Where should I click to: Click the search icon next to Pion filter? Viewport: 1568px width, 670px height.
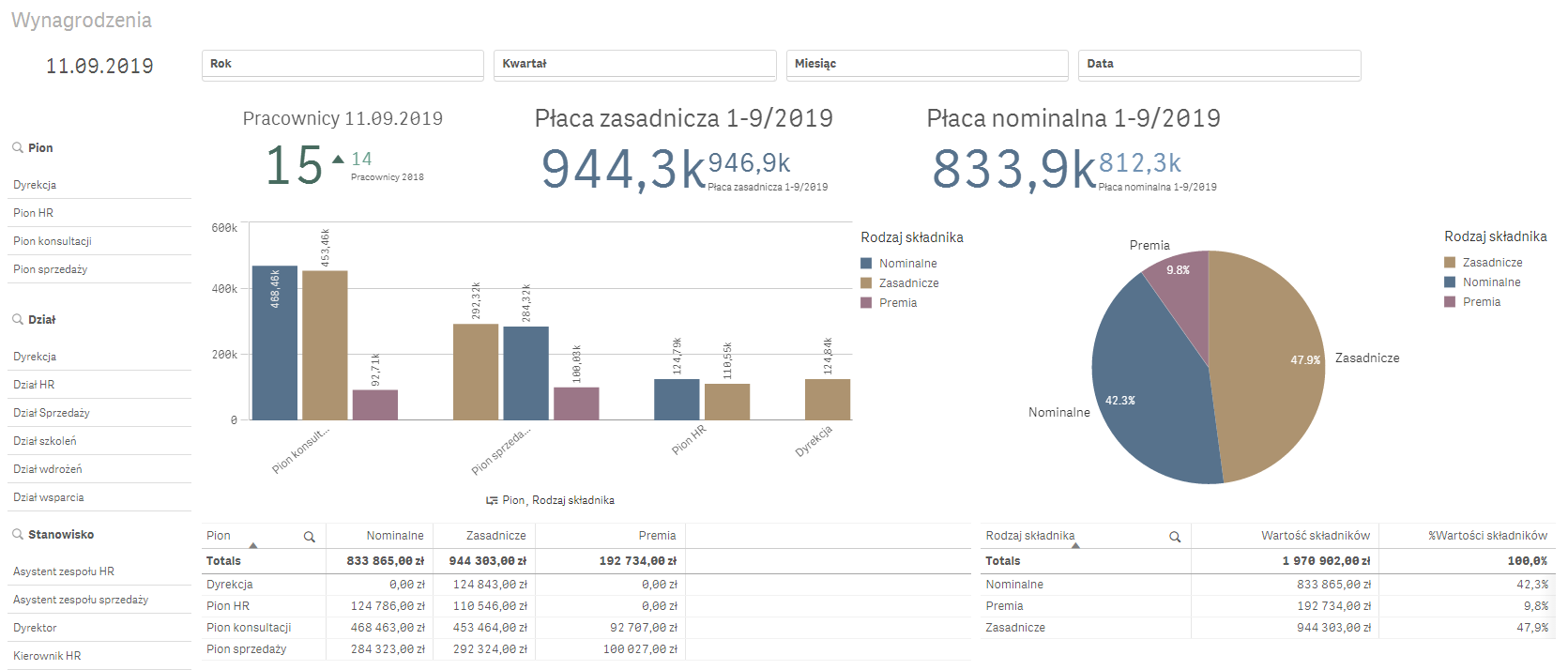(x=18, y=147)
